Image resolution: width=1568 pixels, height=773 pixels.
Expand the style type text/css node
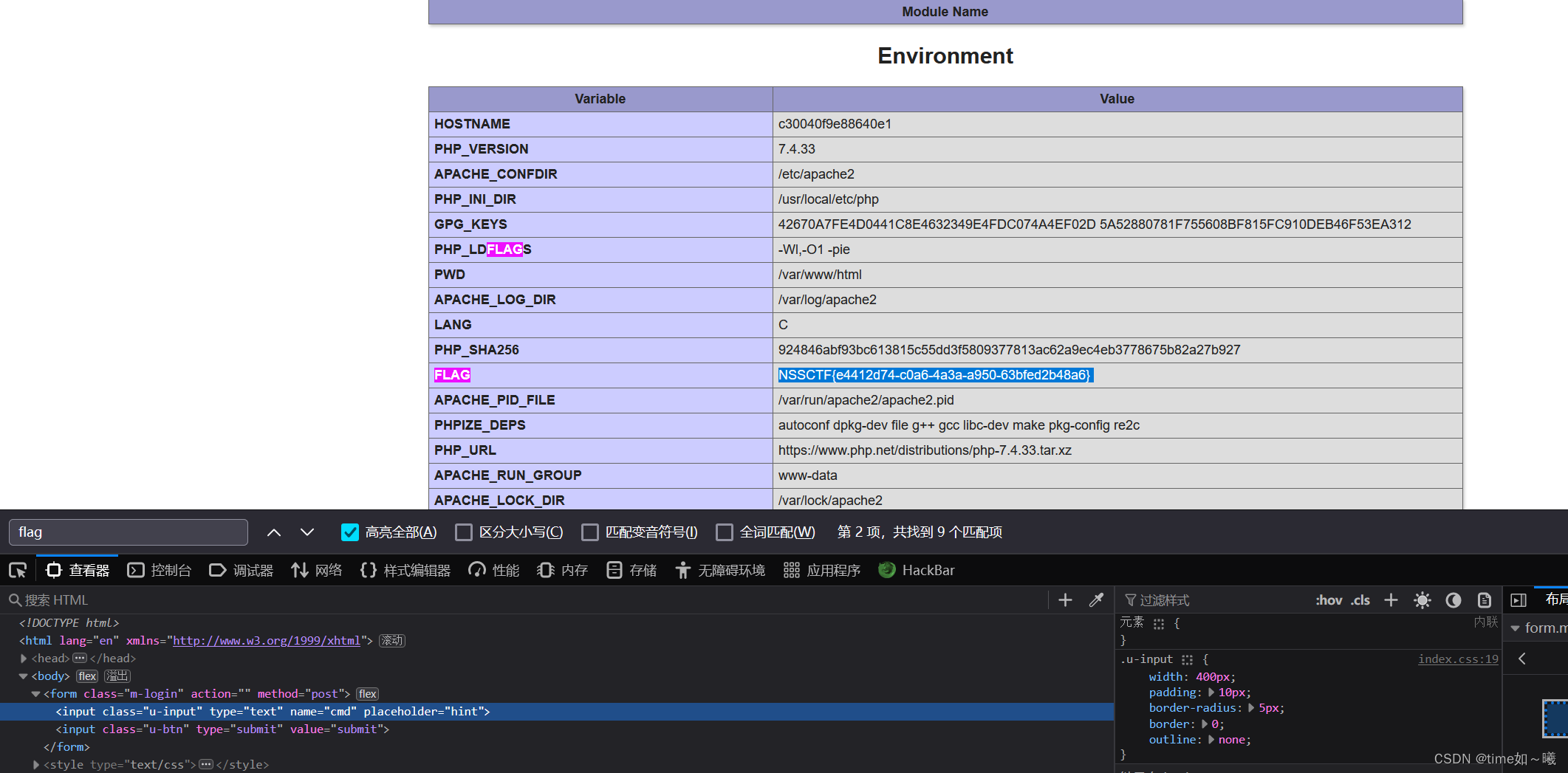pyautogui.click(x=35, y=765)
